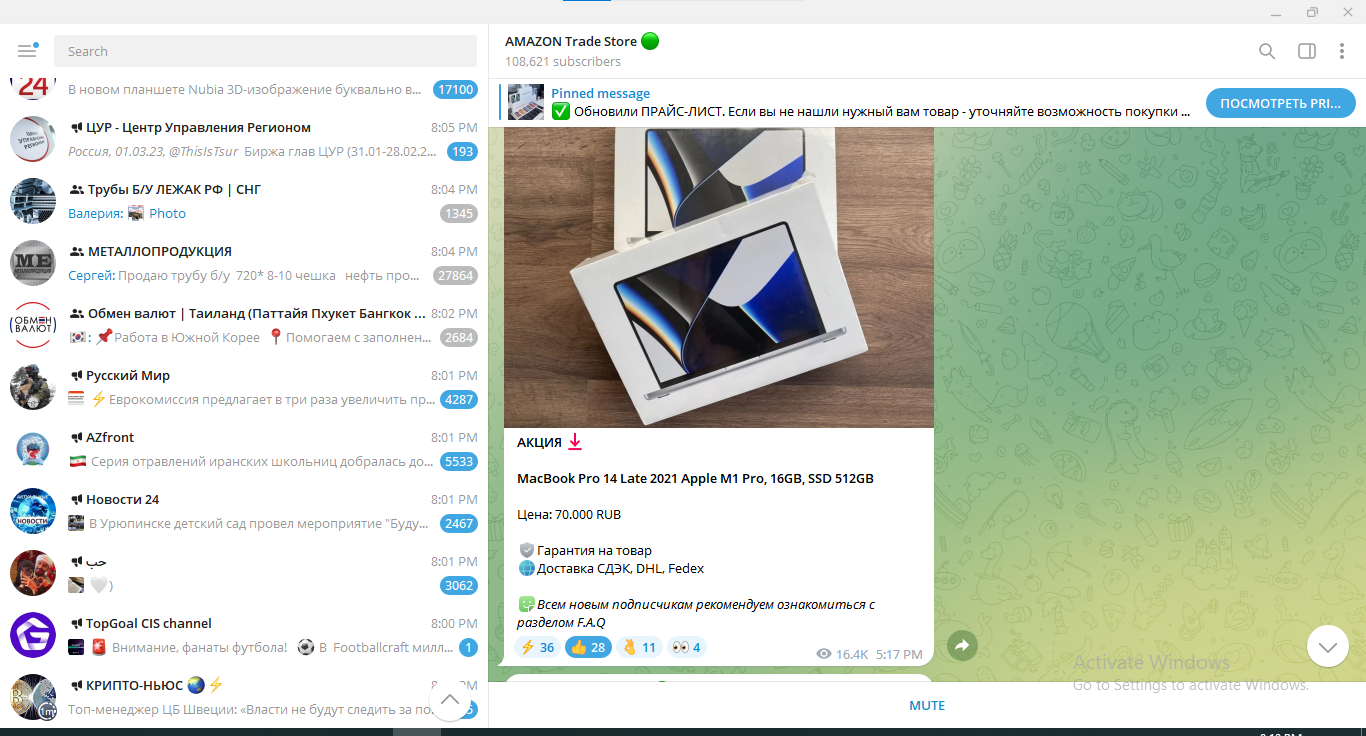Click the Search chats input field
The image size is (1366, 736).
(265, 51)
